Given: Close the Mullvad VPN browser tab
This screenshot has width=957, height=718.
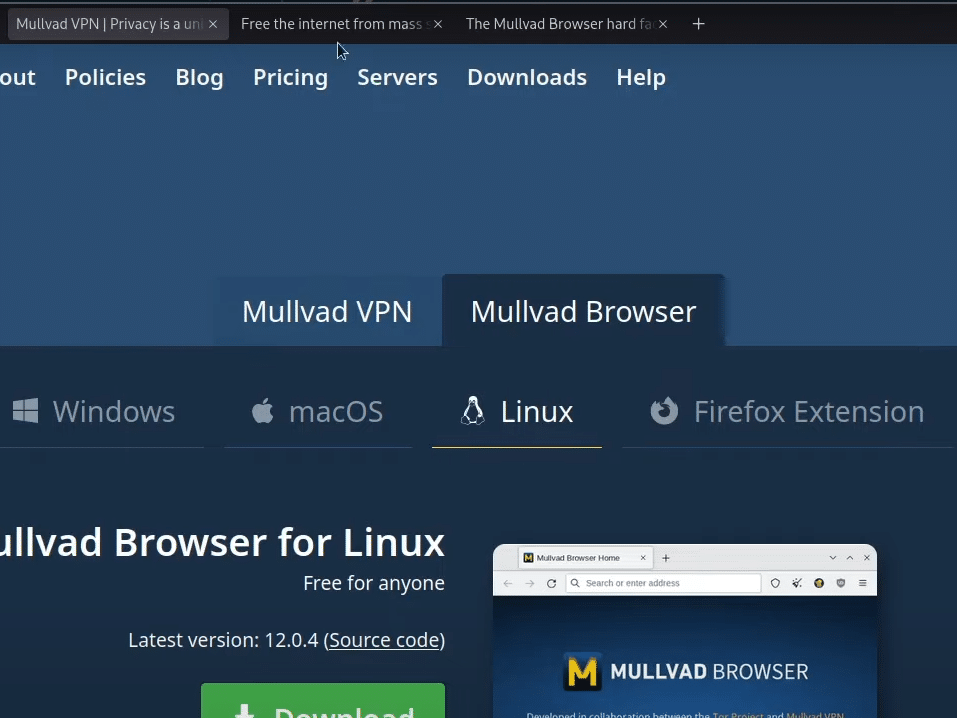Looking at the screenshot, I should click(212, 24).
